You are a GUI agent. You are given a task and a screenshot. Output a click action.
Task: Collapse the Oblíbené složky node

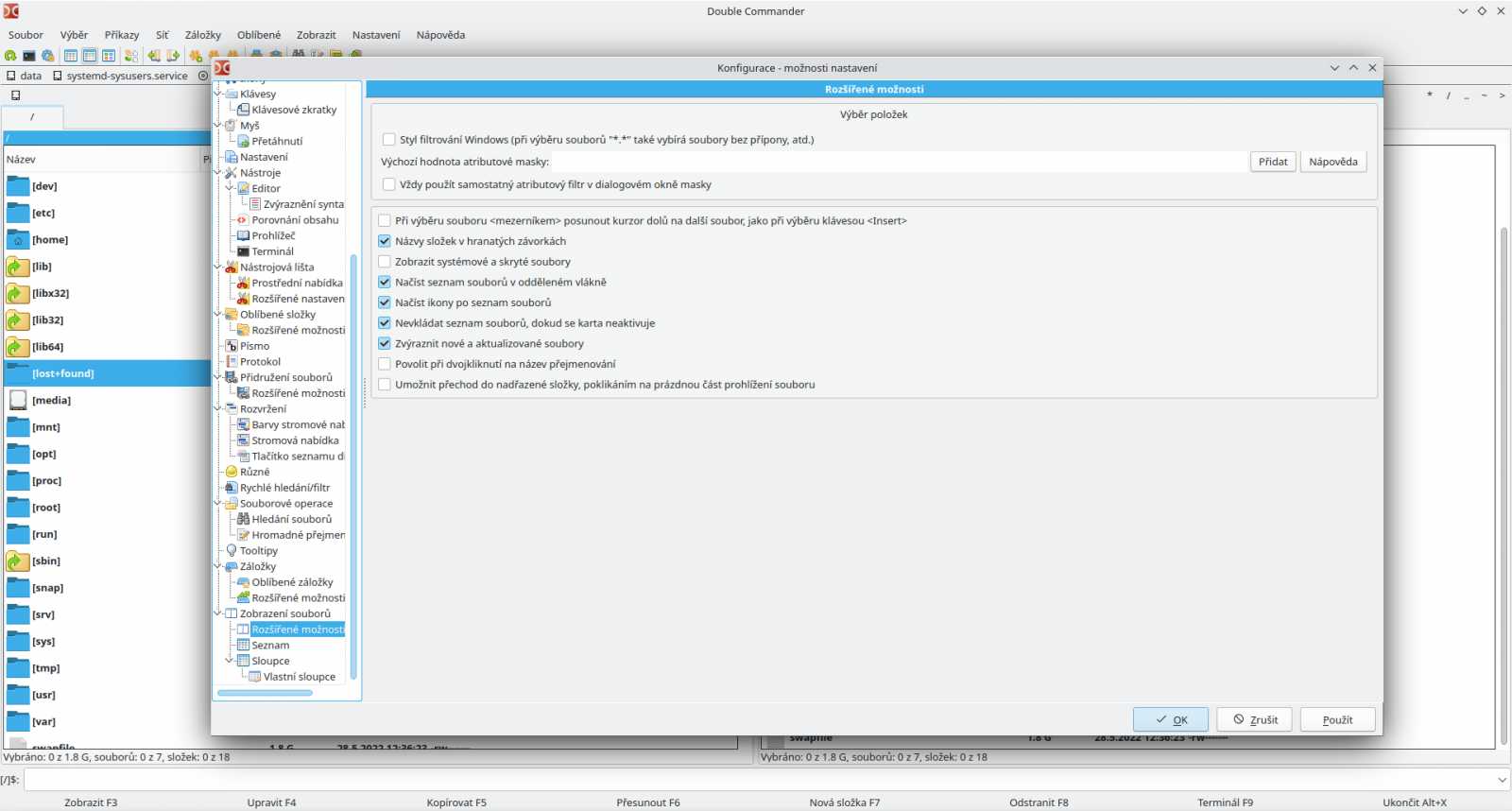[218, 314]
